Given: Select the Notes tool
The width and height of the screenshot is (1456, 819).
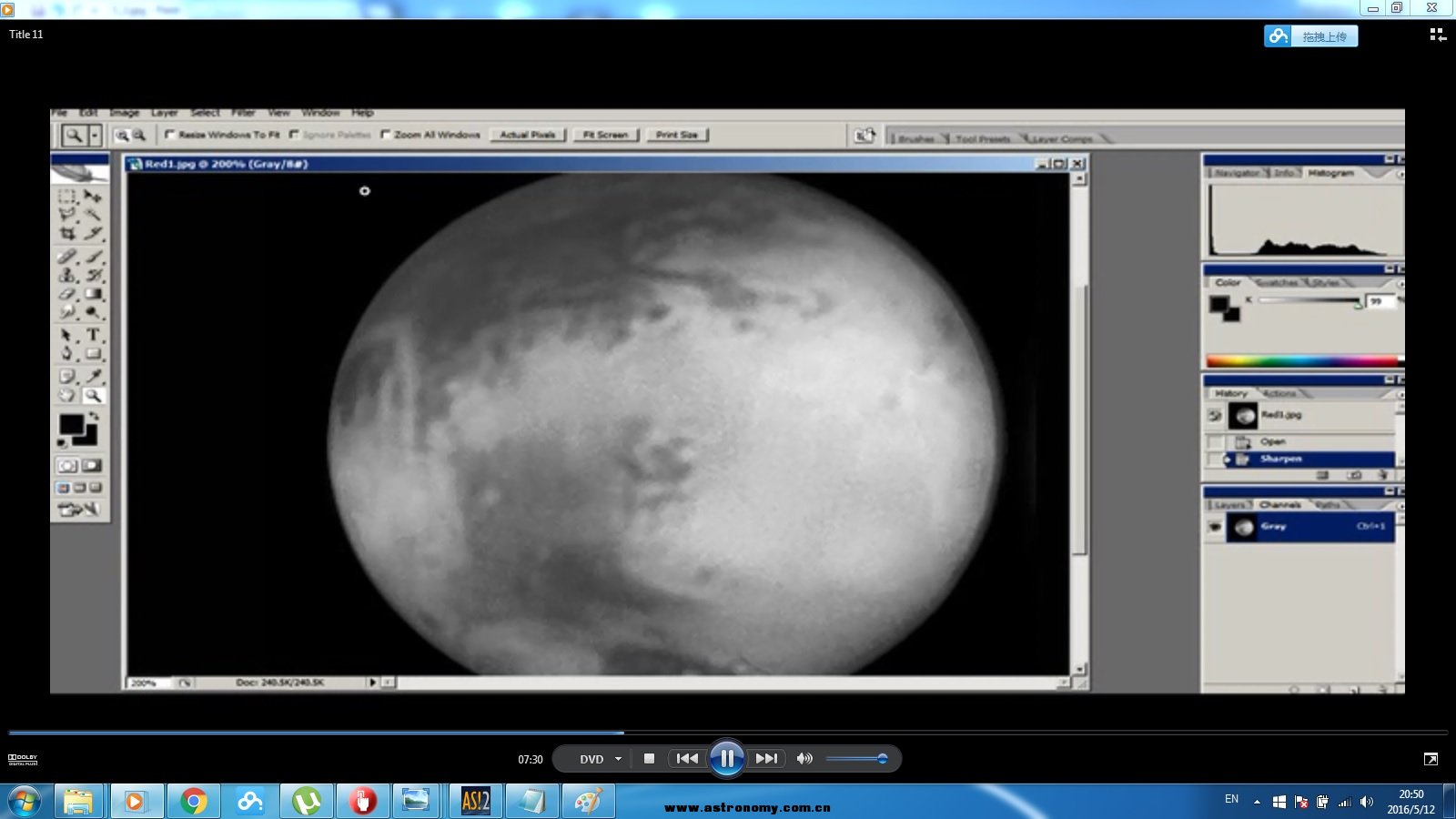Looking at the screenshot, I should (x=67, y=376).
